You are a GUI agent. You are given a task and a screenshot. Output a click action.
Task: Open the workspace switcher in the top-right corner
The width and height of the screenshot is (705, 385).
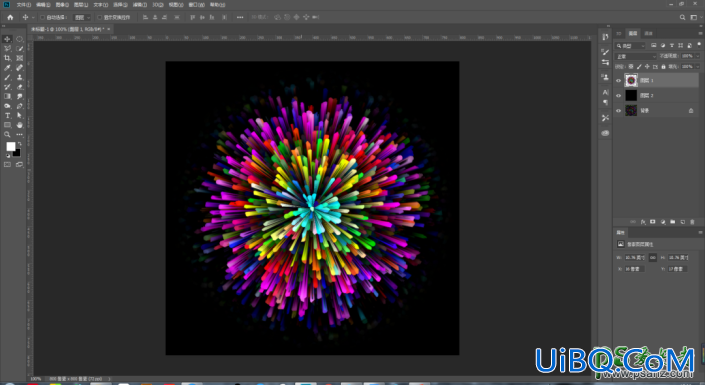pos(694,18)
